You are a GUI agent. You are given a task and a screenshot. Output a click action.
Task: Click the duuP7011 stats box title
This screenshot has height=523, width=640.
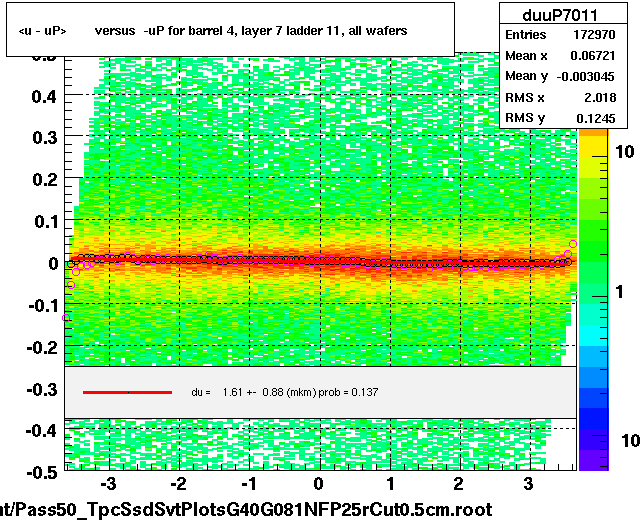coord(560,16)
